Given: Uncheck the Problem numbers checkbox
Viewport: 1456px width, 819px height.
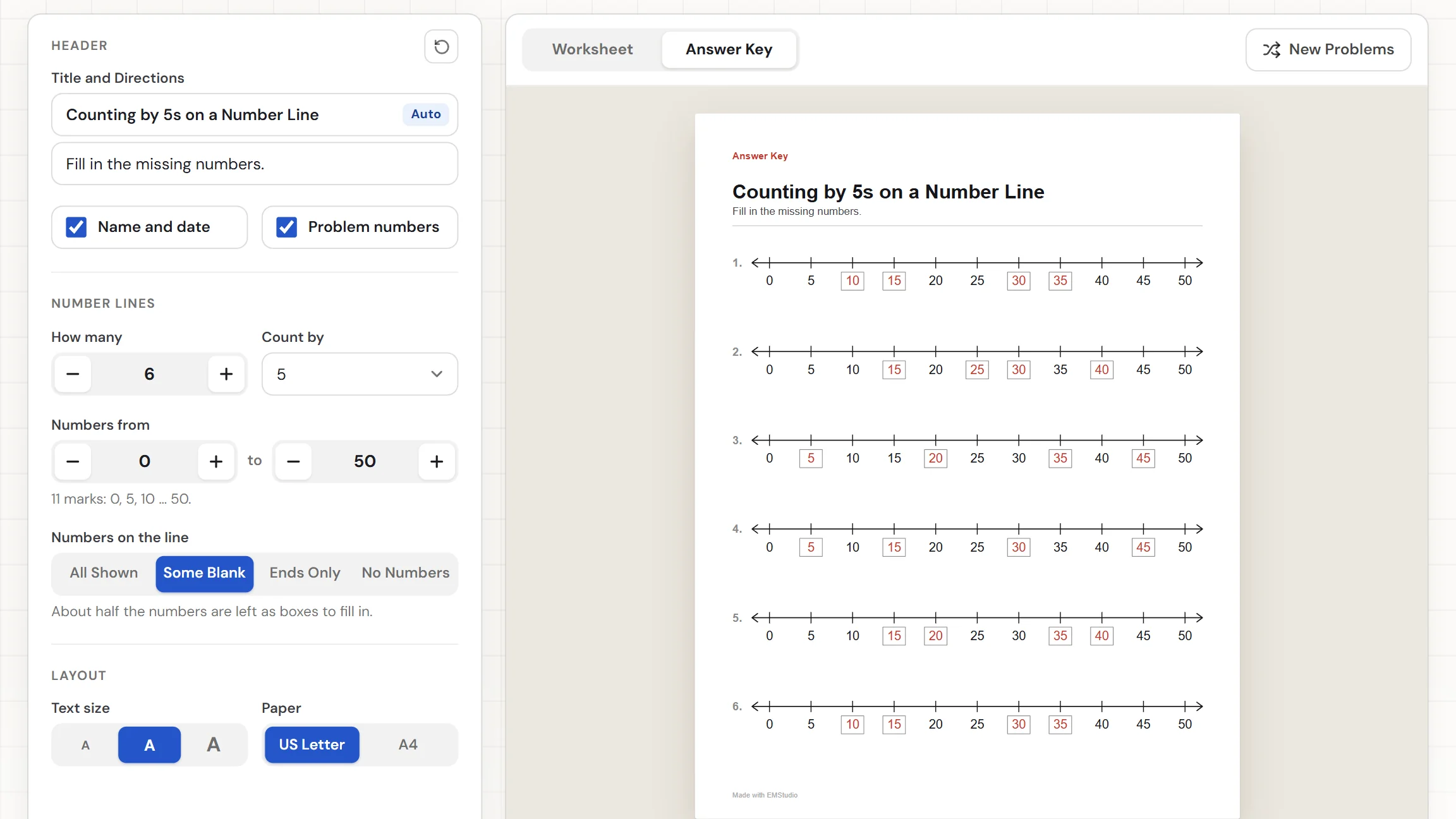Looking at the screenshot, I should coord(287,227).
